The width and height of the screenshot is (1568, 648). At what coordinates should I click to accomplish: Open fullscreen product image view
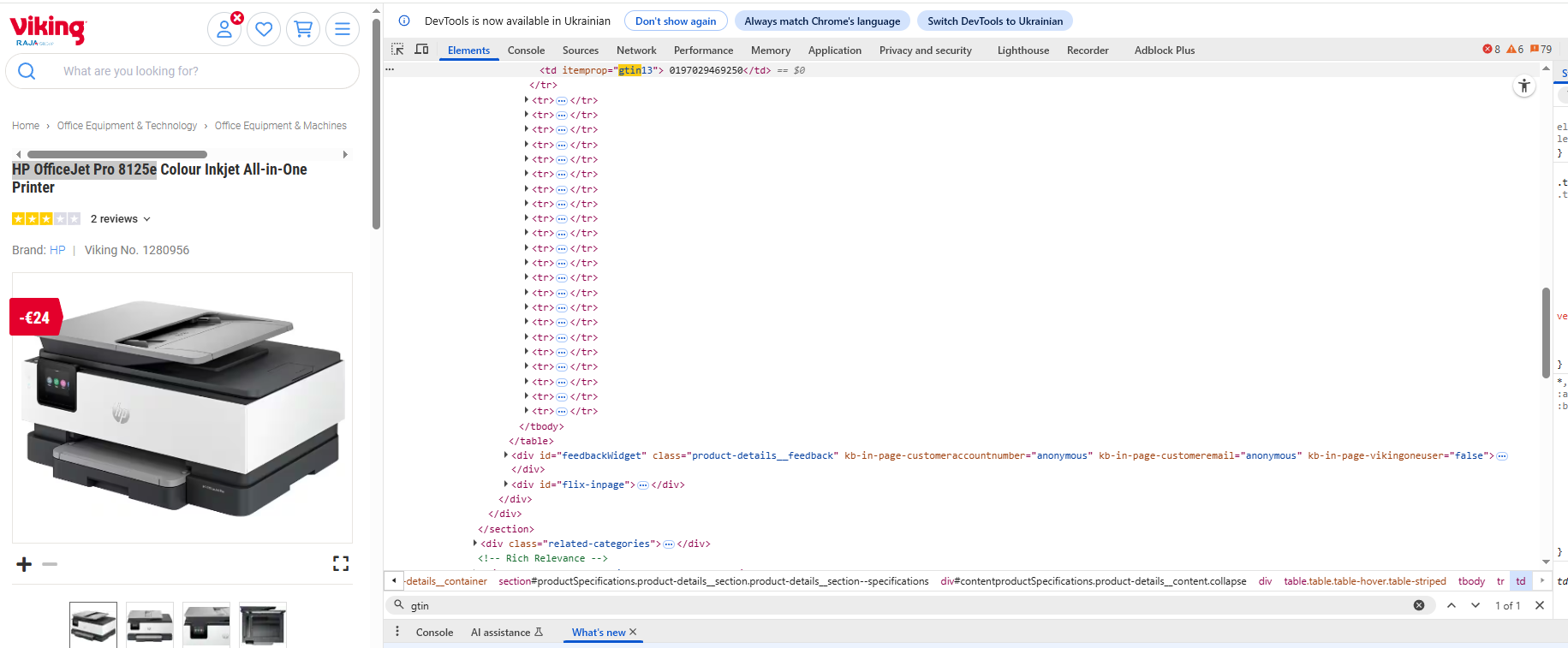(x=341, y=563)
